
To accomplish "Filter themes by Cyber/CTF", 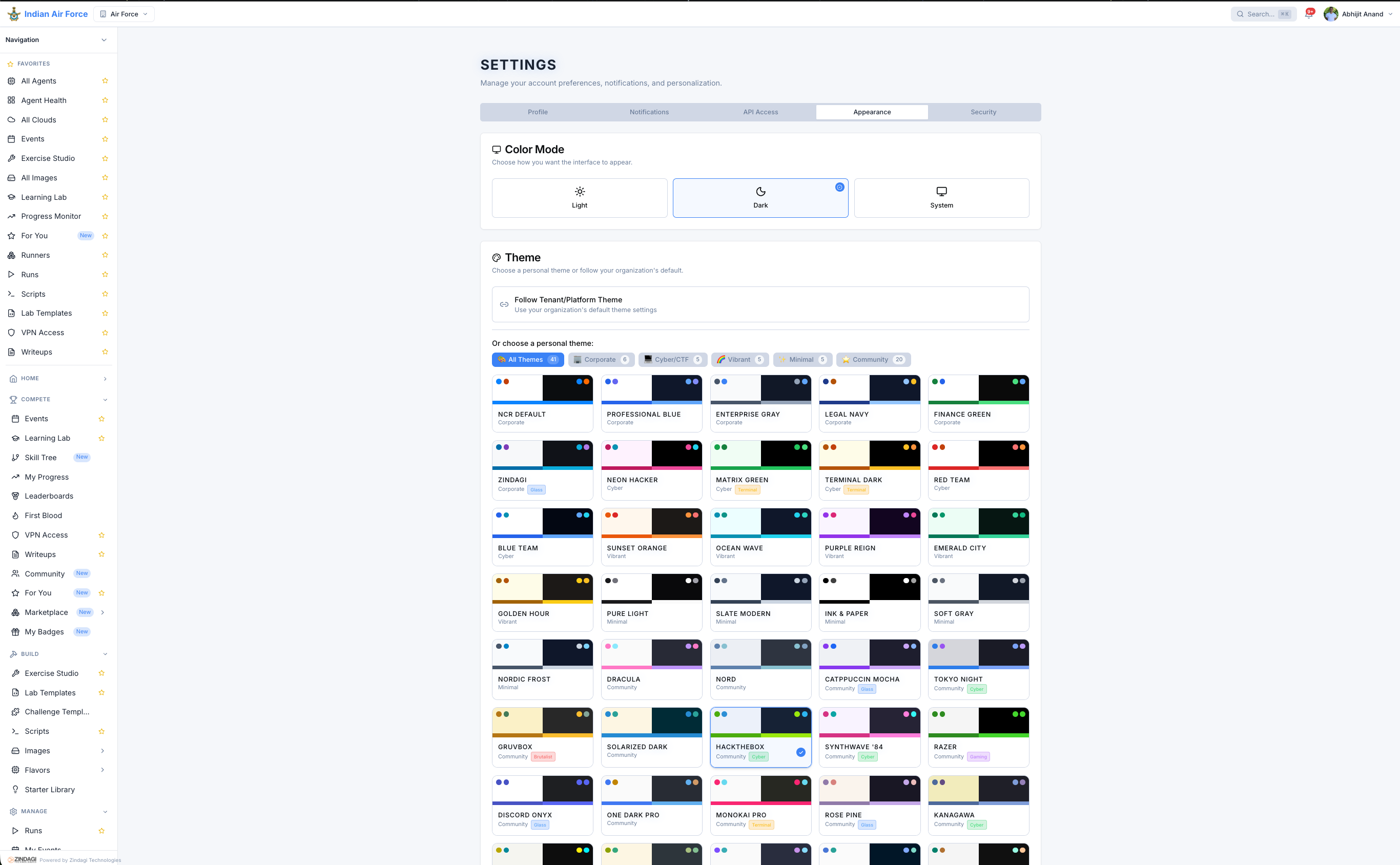I will [x=672, y=359].
